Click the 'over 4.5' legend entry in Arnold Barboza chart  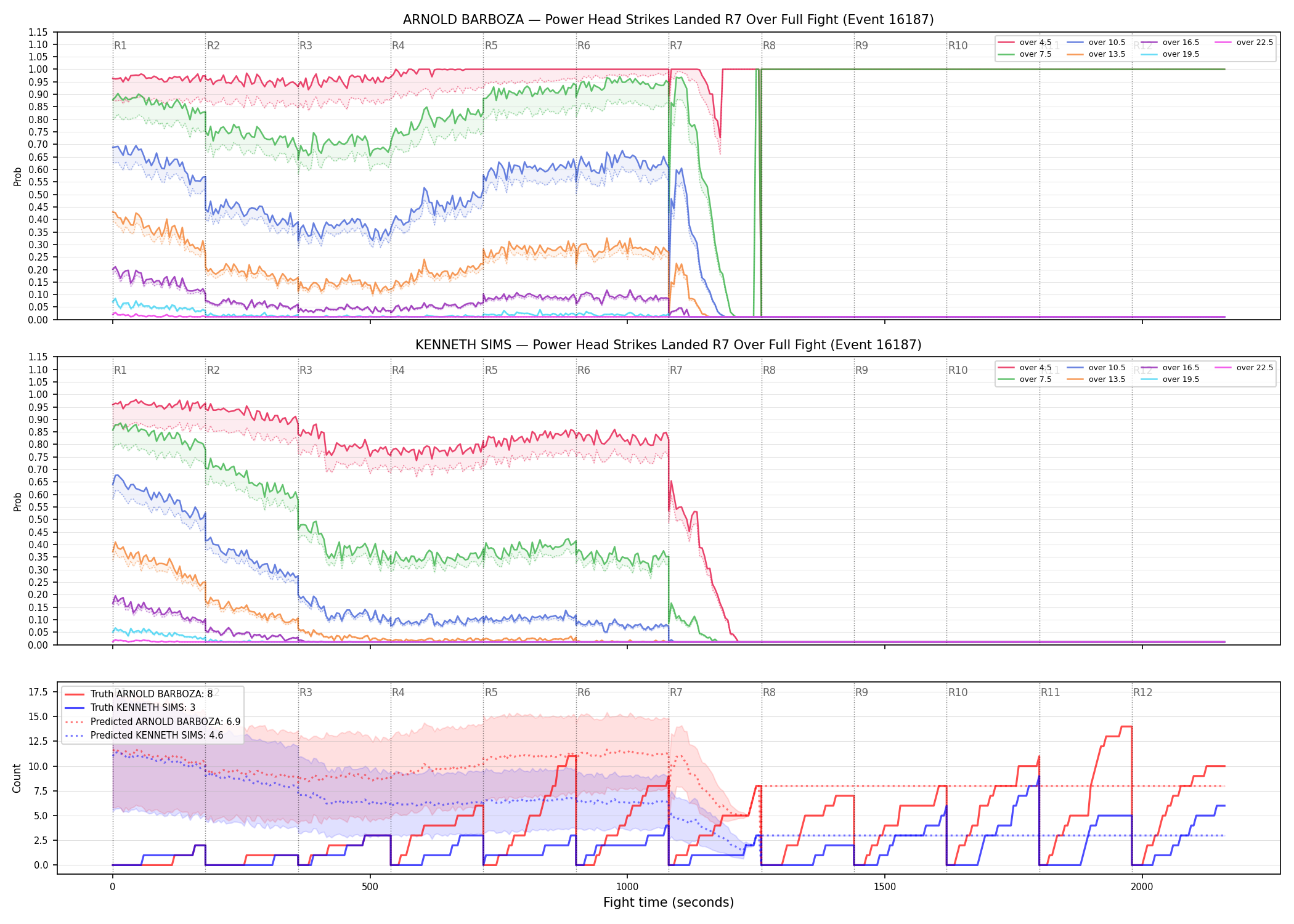[1025, 43]
